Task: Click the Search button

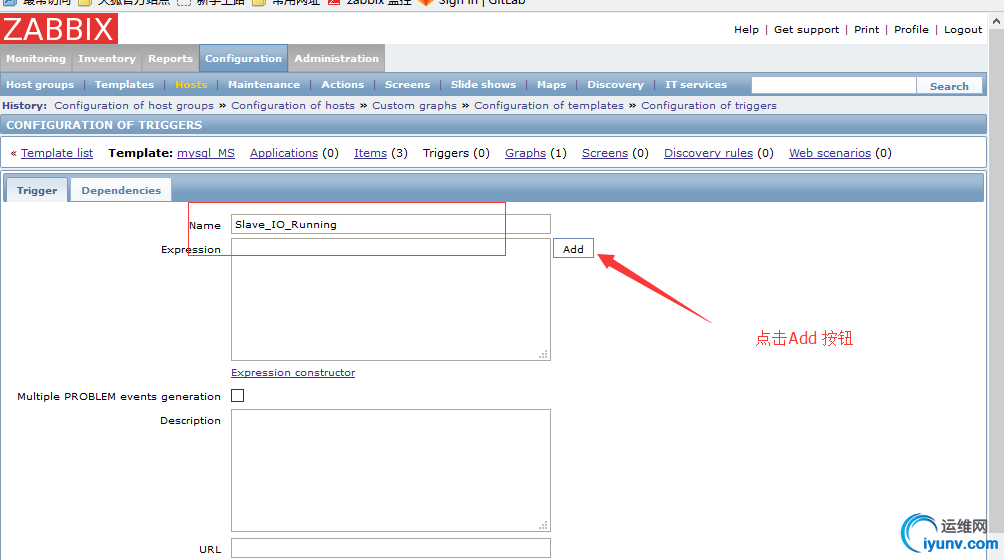Action: click(949, 86)
